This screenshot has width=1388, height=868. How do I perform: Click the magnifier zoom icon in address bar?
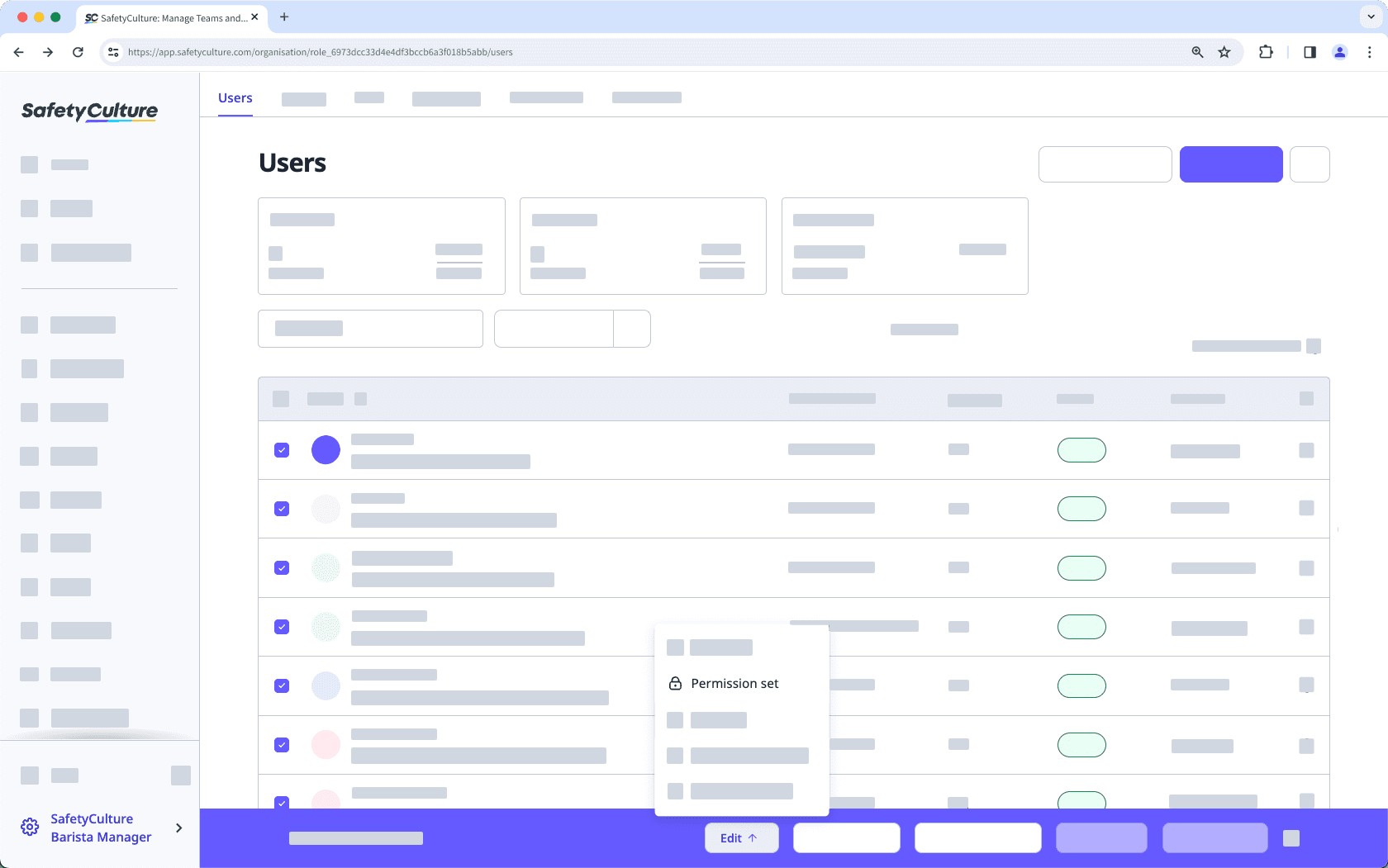(1197, 52)
